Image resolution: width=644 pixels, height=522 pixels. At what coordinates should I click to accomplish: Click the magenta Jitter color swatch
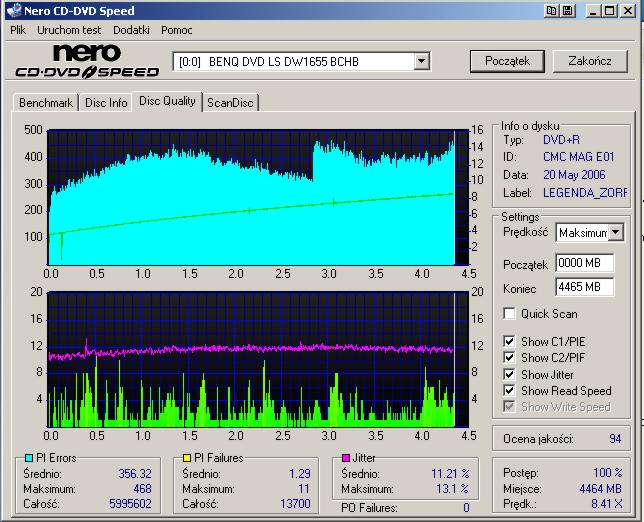click(x=346, y=458)
